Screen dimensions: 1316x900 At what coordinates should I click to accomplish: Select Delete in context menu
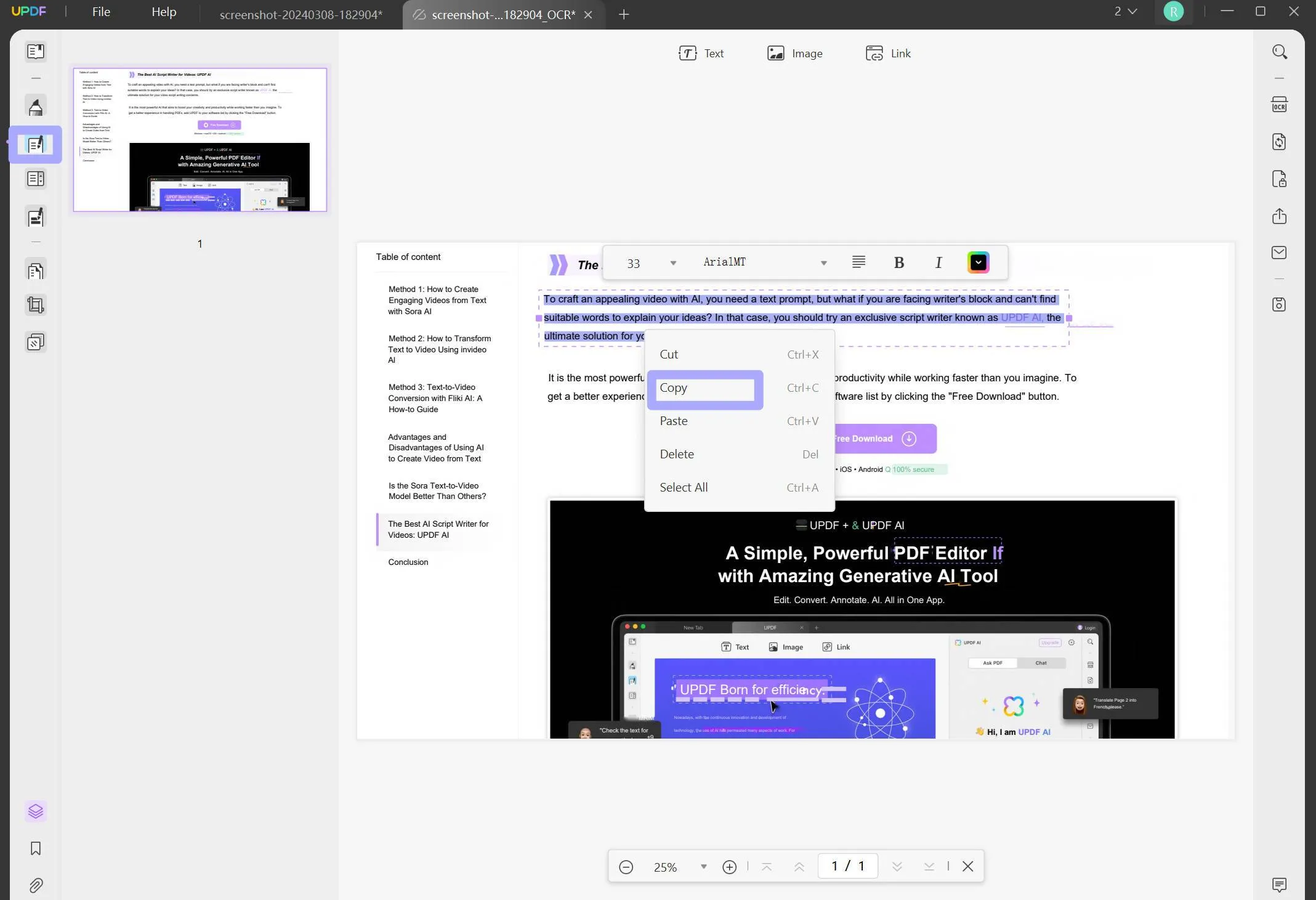tap(677, 454)
